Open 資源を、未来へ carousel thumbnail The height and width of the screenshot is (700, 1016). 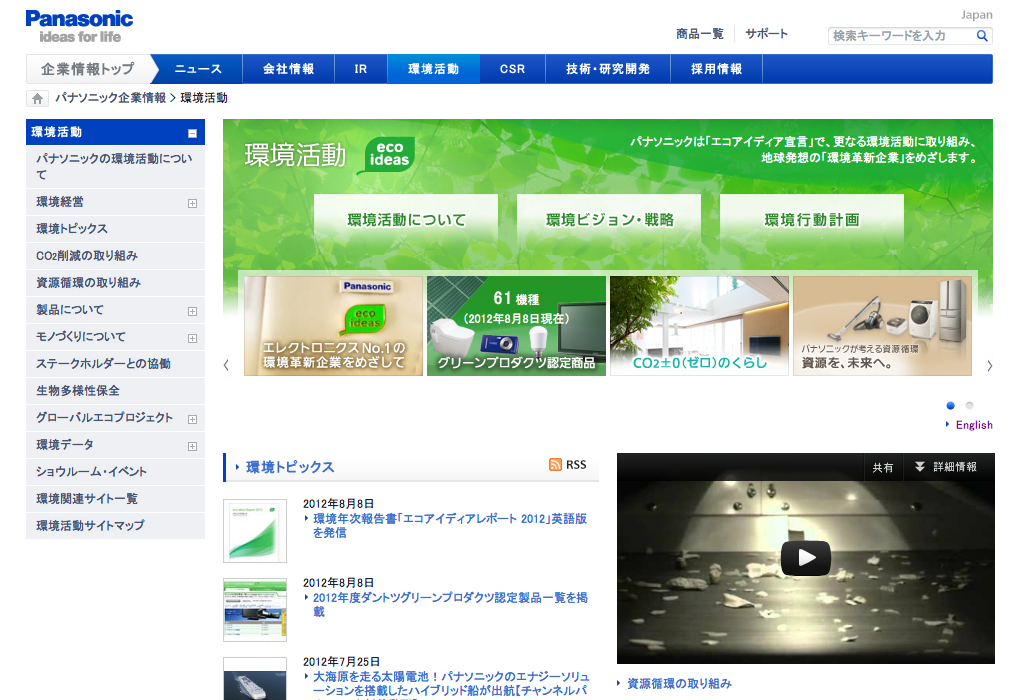click(883, 326)
